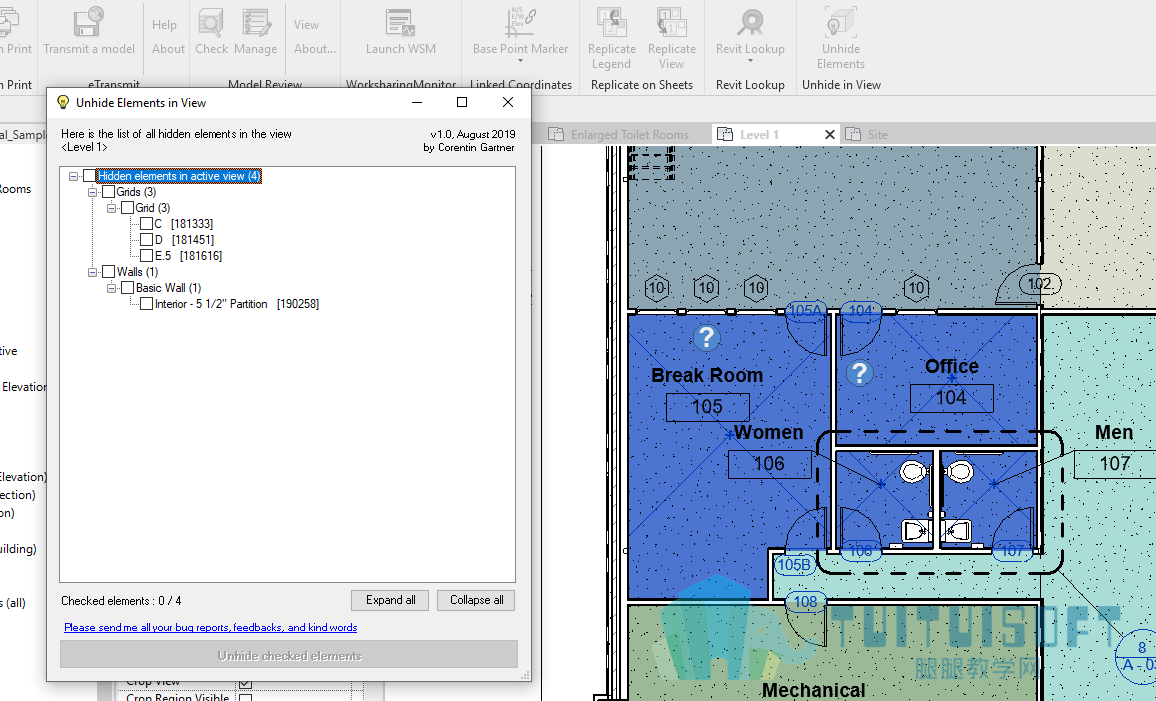This screenshot has height=701, width=1156.
Task: Collapse the Hidden elements root node
Action: pos(74,176)
